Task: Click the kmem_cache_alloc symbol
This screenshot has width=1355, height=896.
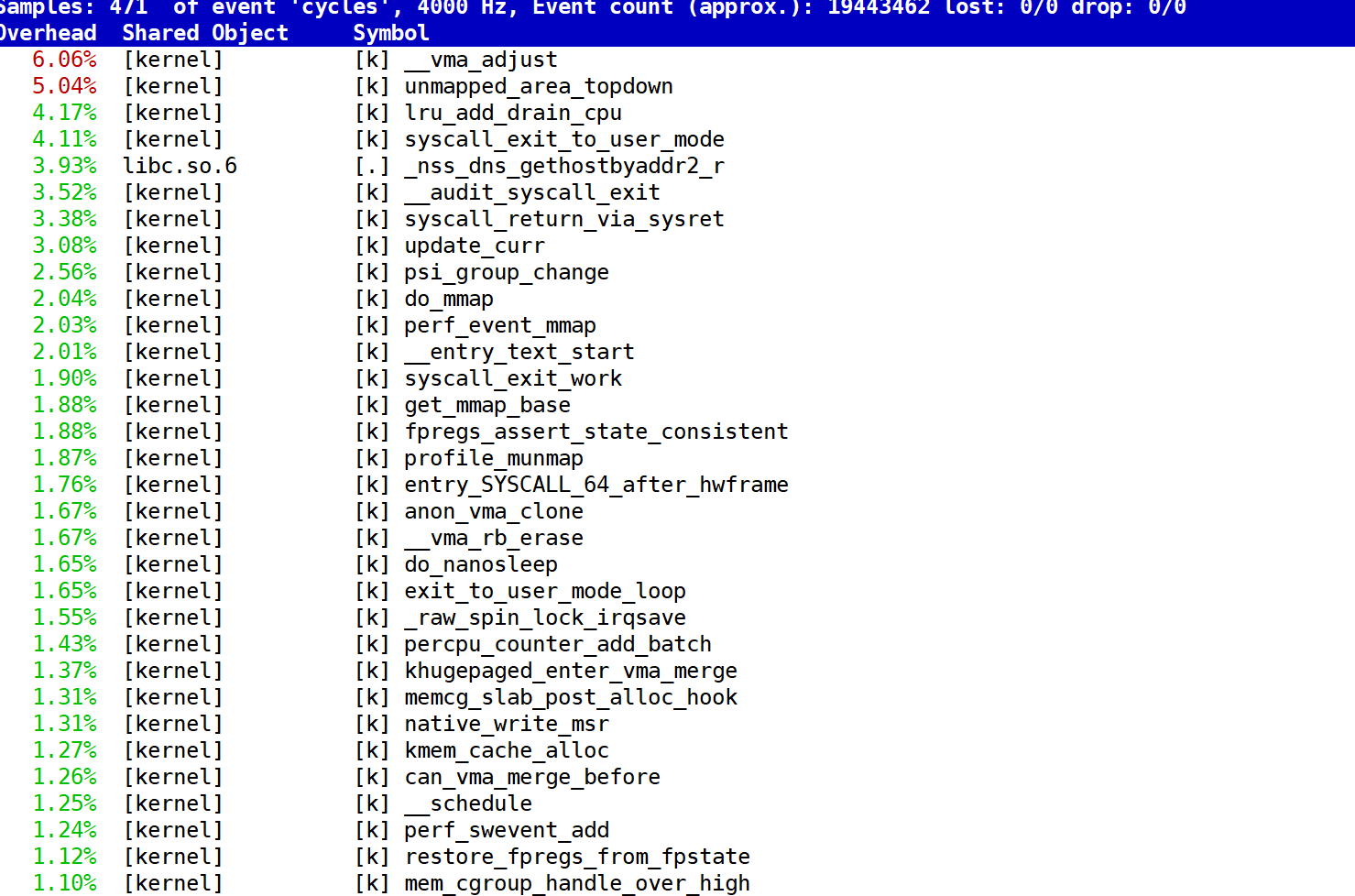Action: point(507,750)
